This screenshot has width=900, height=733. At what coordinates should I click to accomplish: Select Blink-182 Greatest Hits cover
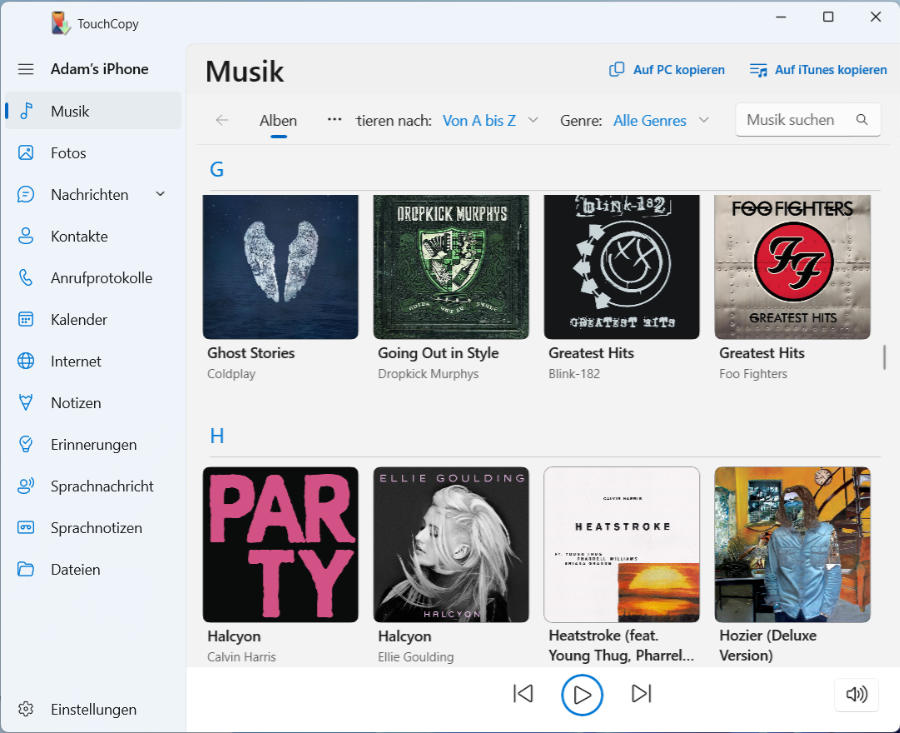[622, 267]
